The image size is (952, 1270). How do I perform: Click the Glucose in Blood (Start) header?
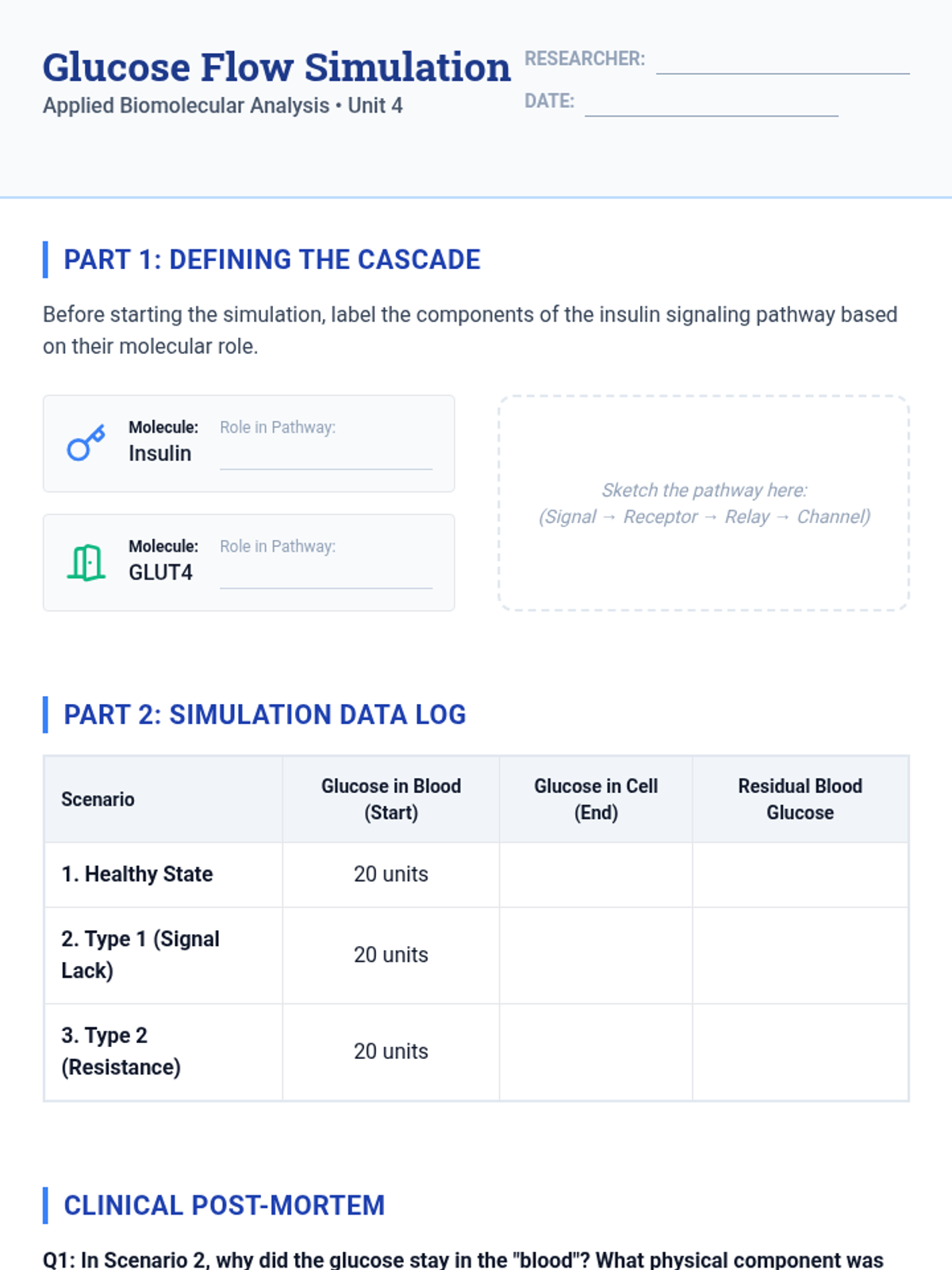(x=391, y=799)
